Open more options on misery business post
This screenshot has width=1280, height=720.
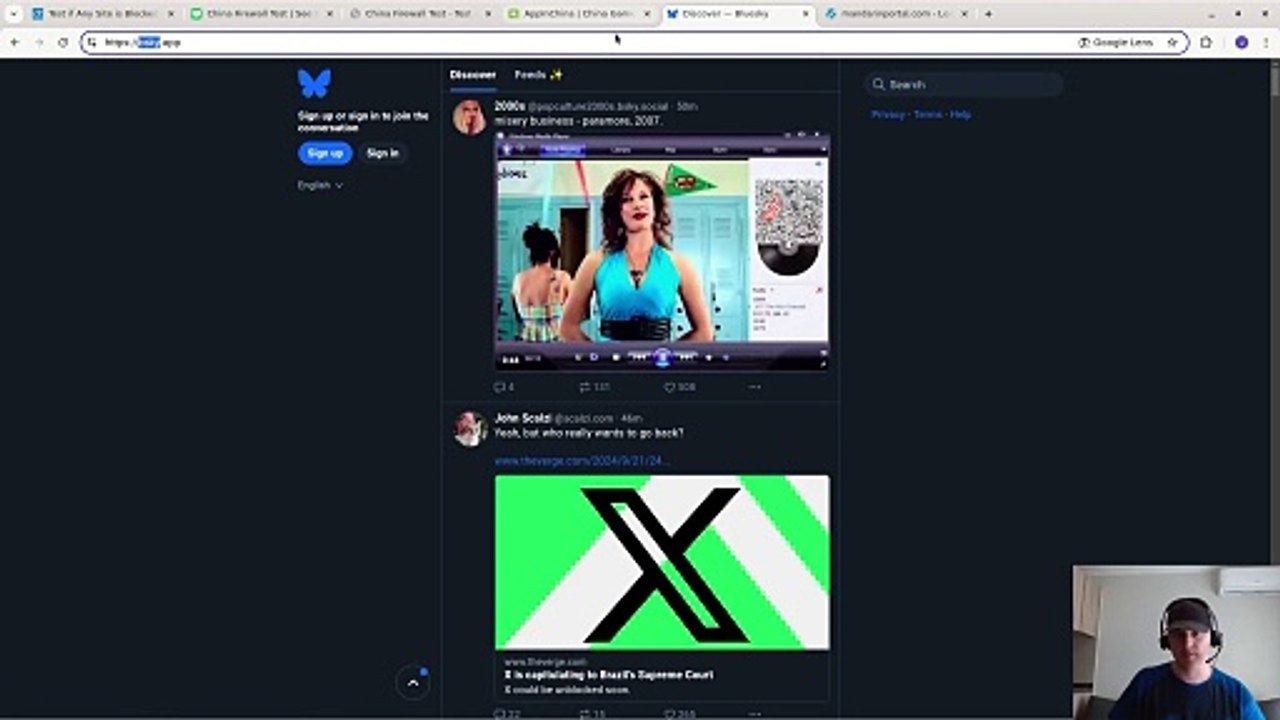(x=754, y=387)
